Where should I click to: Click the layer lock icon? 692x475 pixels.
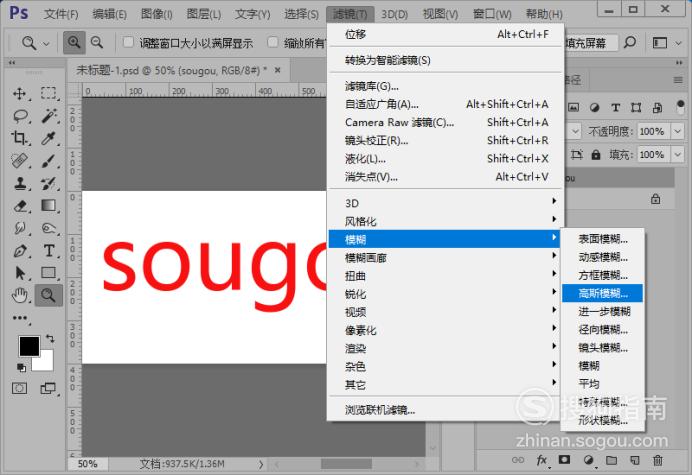pos(655,199)
